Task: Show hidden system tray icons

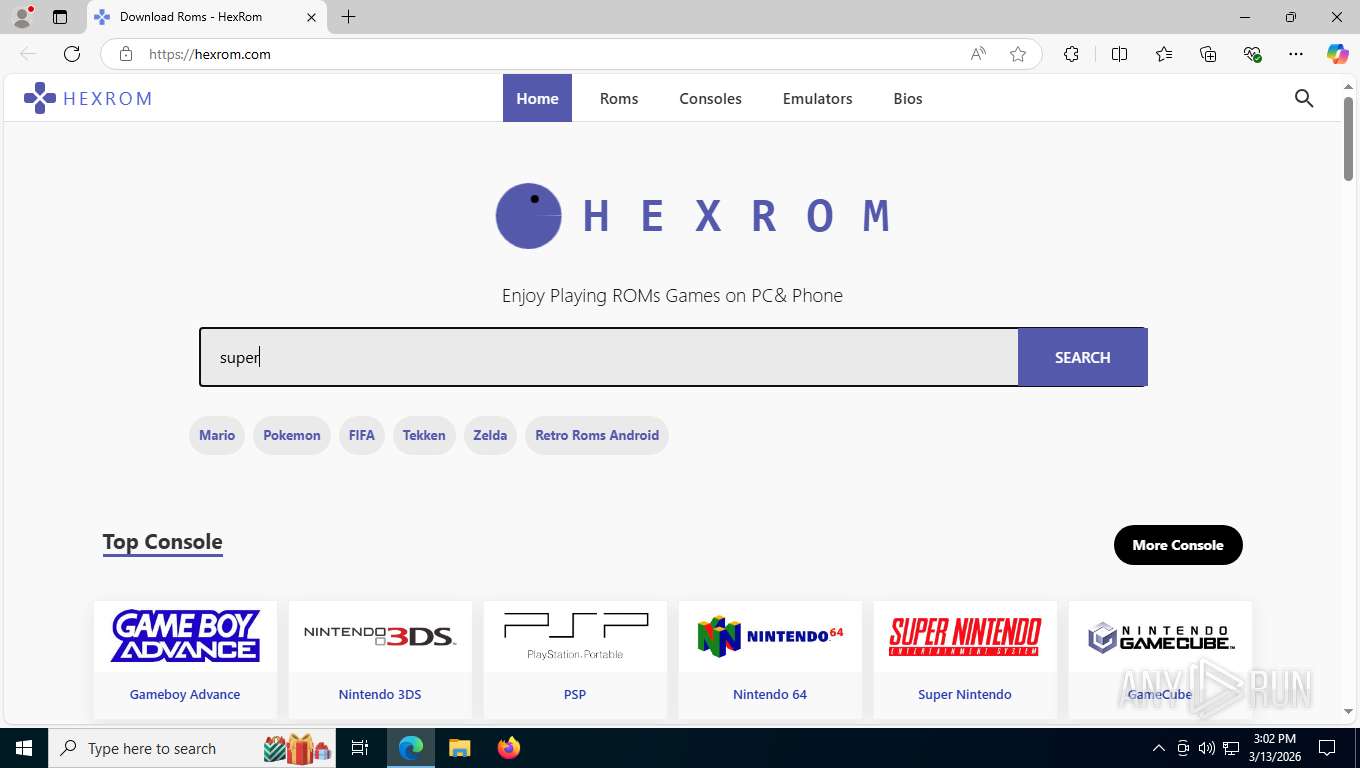Action: click(1159, 748)
